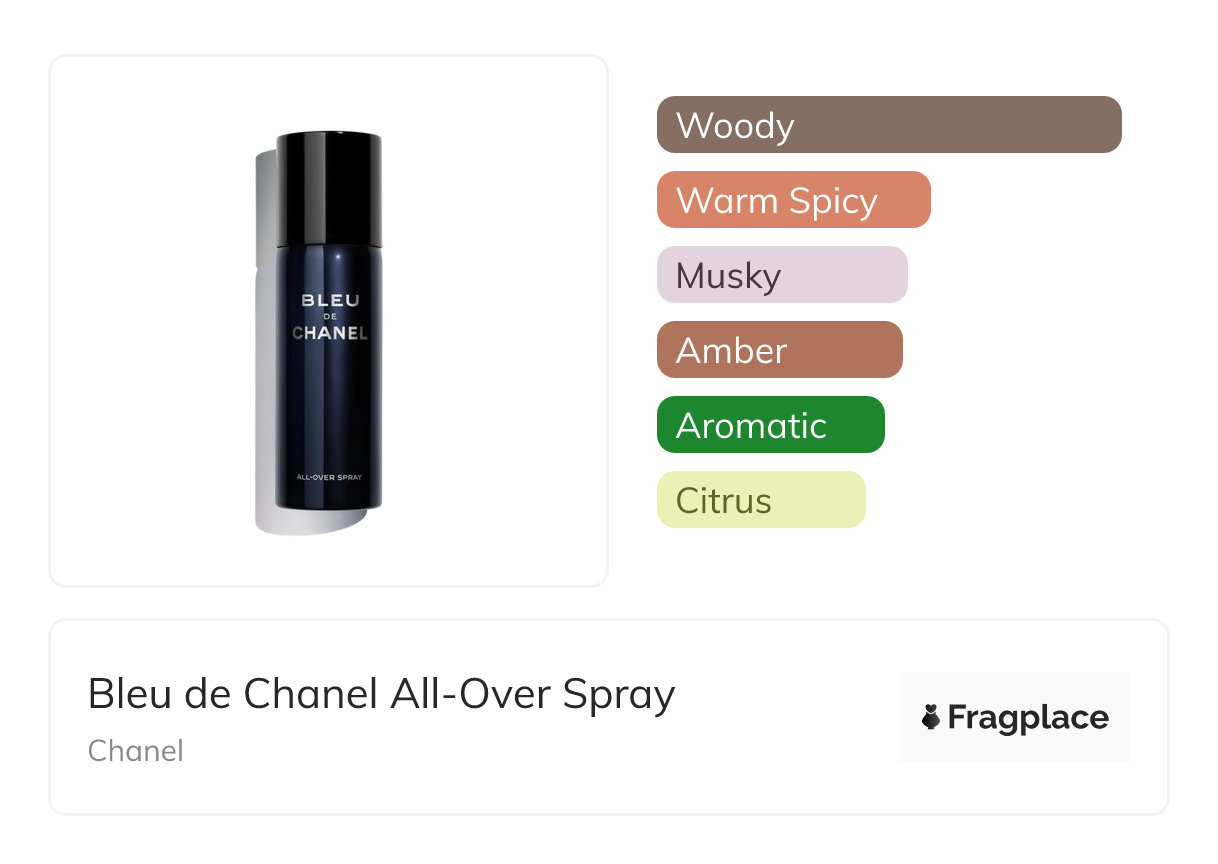Viewport: 1218px width, 864px height.
Task: Select the Warm Spicy accord bar
Action: click(793, 200)
